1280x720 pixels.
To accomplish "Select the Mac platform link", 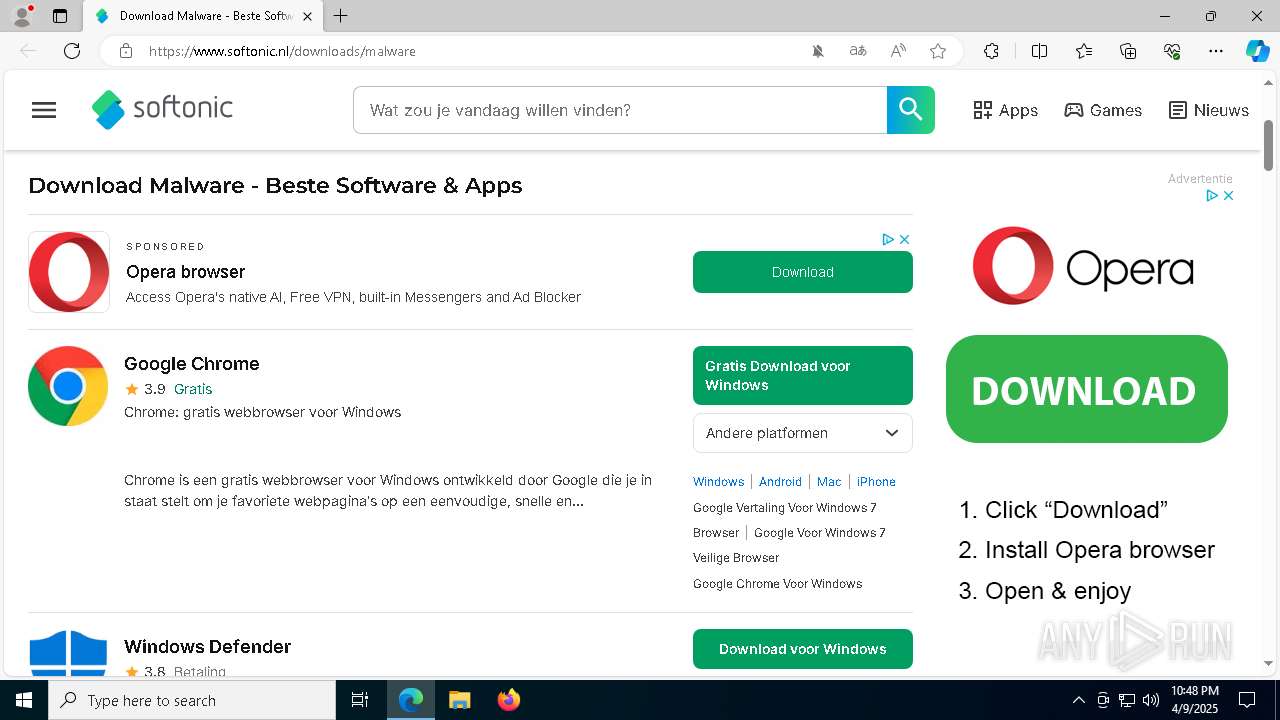I will tap(829, 481).
